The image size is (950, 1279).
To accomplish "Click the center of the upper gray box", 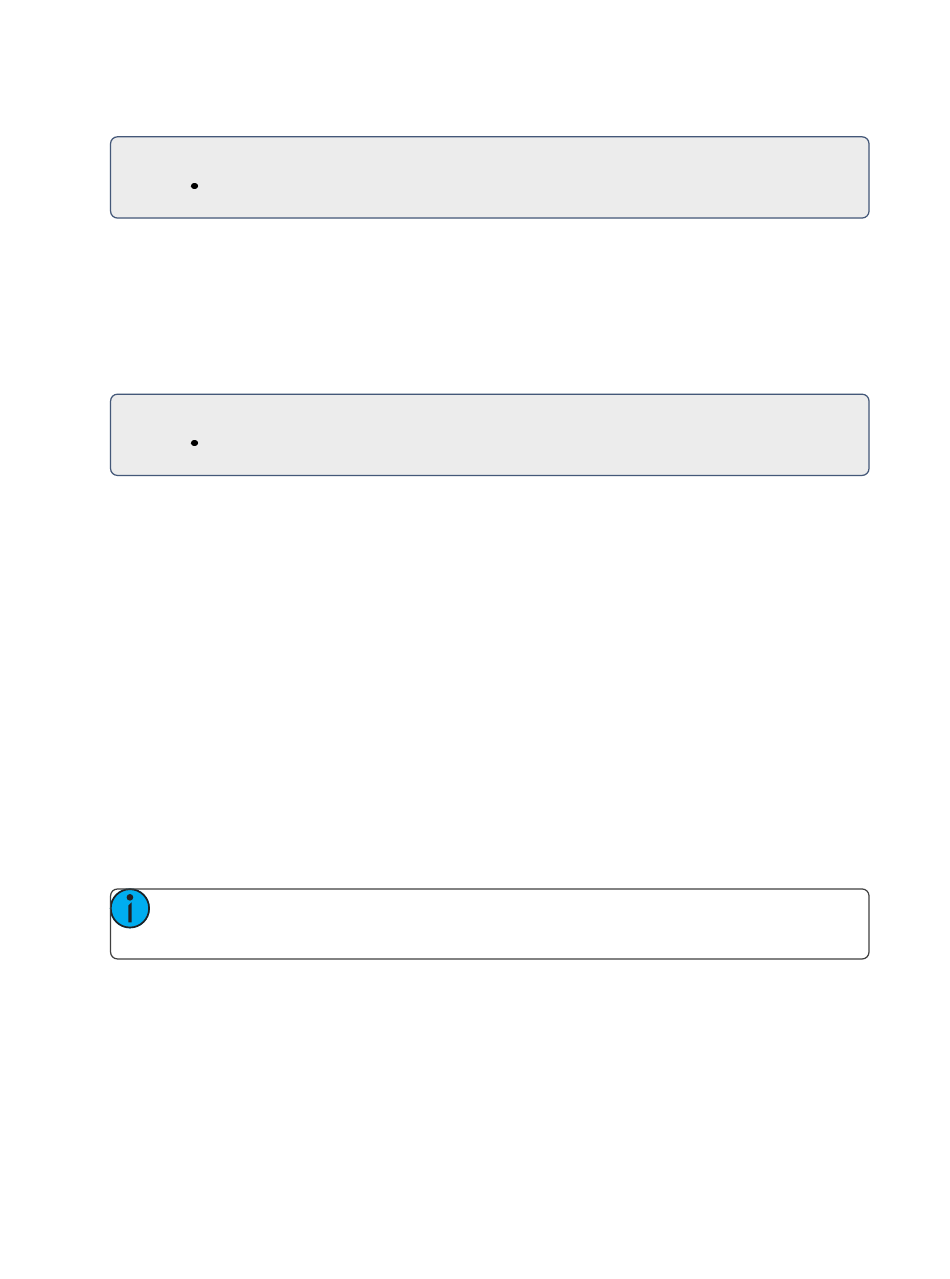I will pos(490,177).
